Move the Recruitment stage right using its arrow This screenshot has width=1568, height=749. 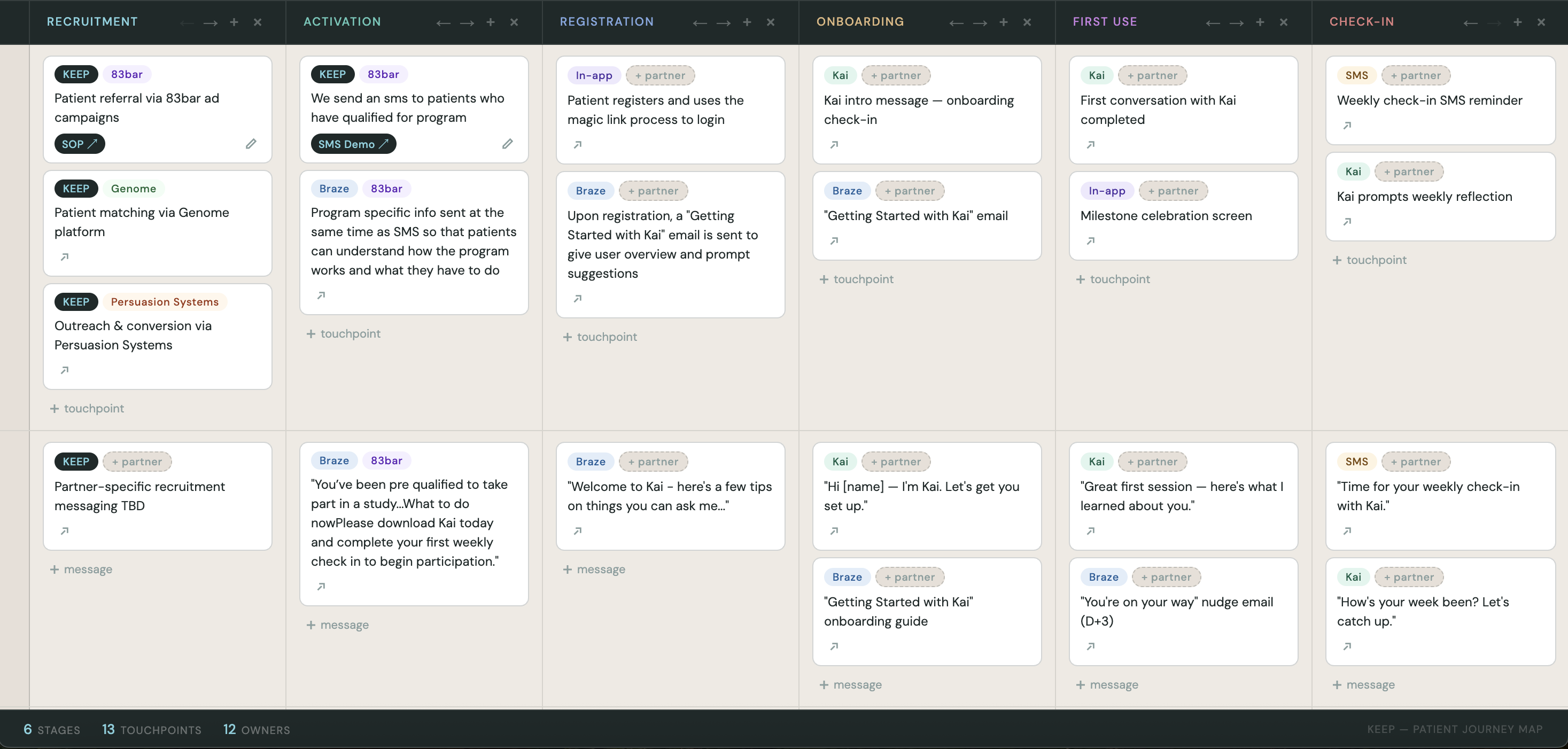pos(211,22)
